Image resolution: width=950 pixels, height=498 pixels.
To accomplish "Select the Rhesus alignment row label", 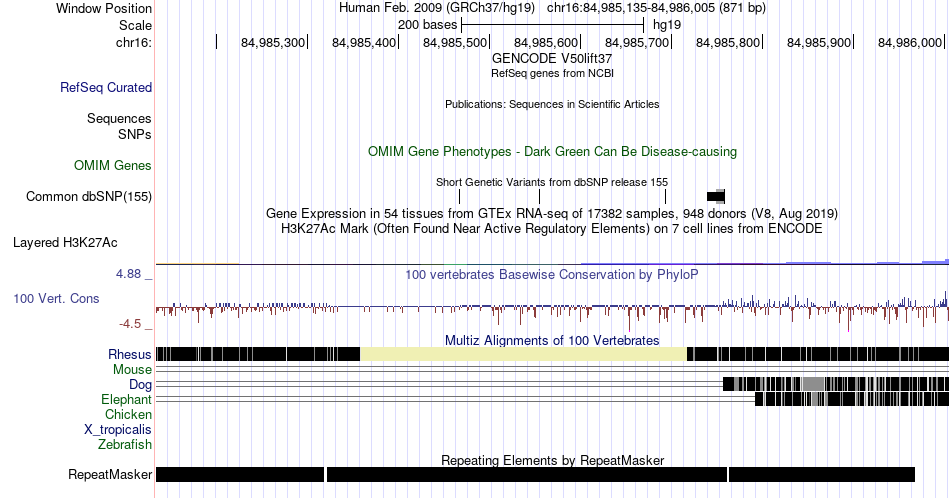I will pos(130,354).
